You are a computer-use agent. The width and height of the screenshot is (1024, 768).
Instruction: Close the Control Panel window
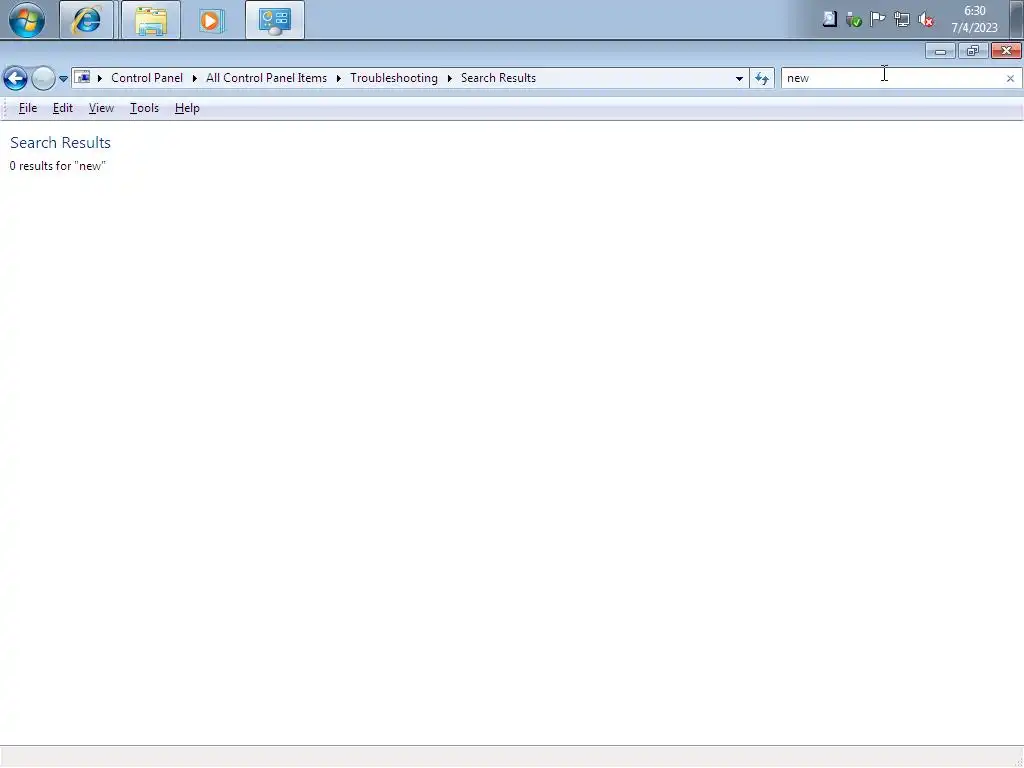tap(1006, 51)
